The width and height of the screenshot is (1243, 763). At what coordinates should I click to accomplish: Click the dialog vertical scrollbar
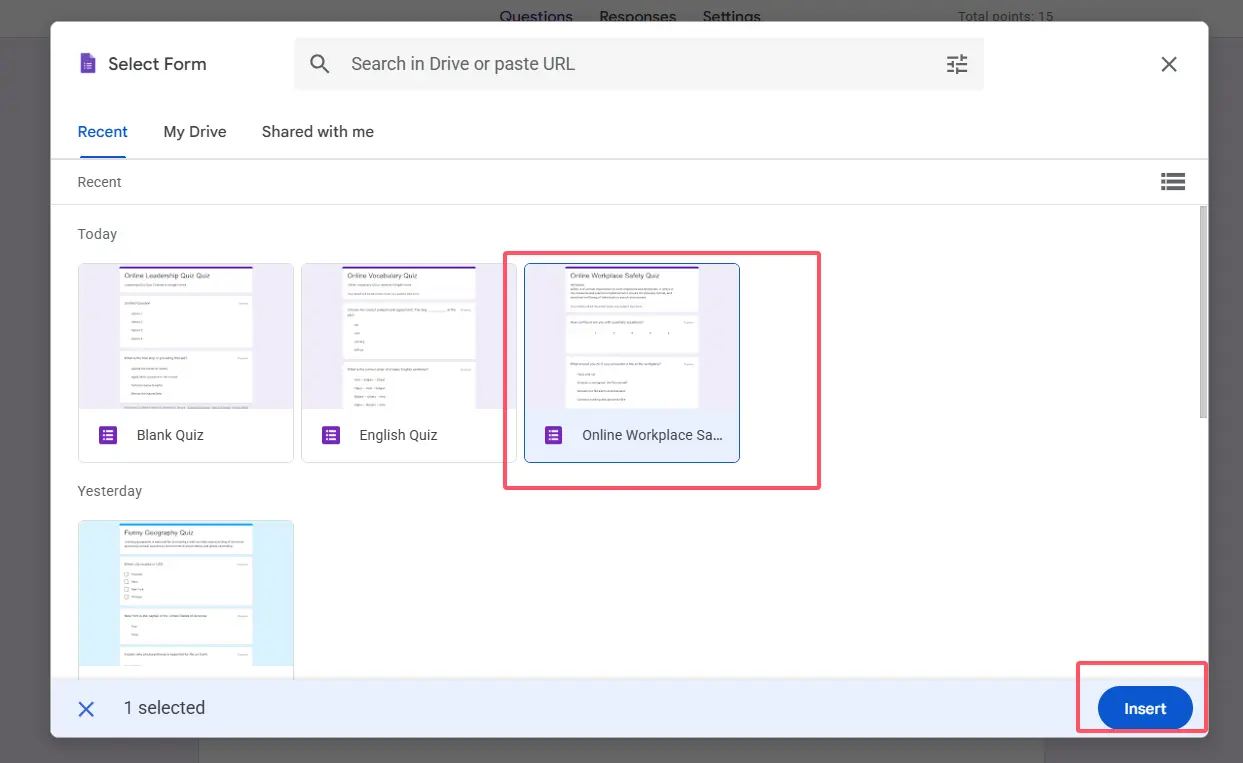coord(1202,312)
